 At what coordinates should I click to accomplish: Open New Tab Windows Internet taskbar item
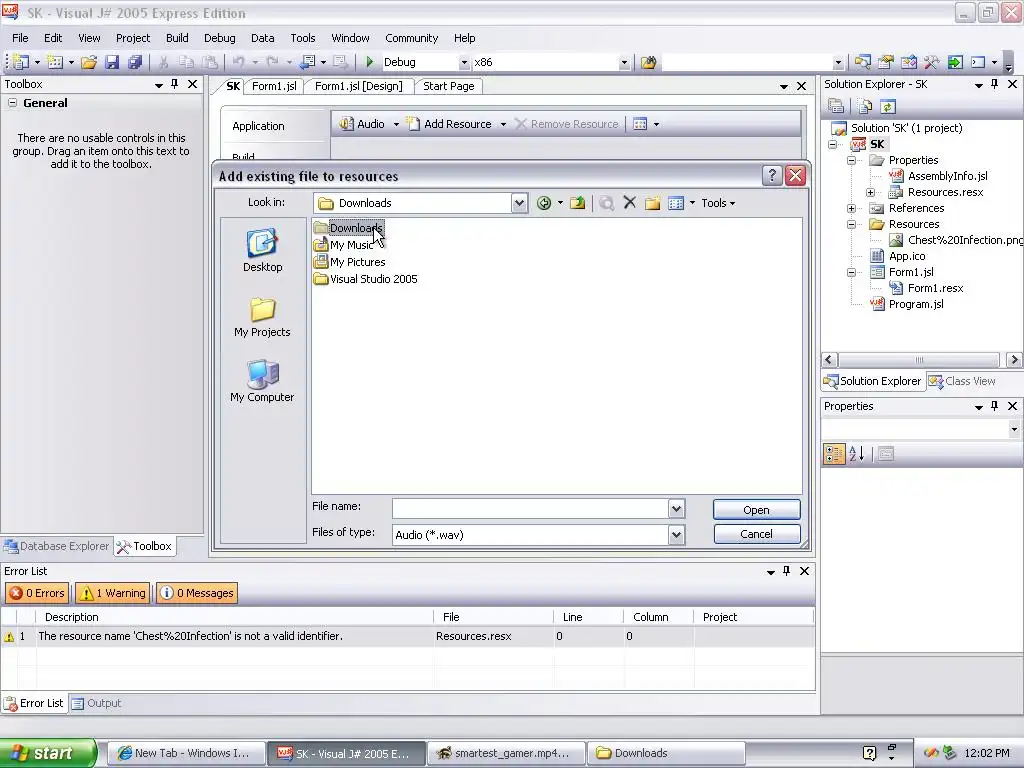click(186, 753)
